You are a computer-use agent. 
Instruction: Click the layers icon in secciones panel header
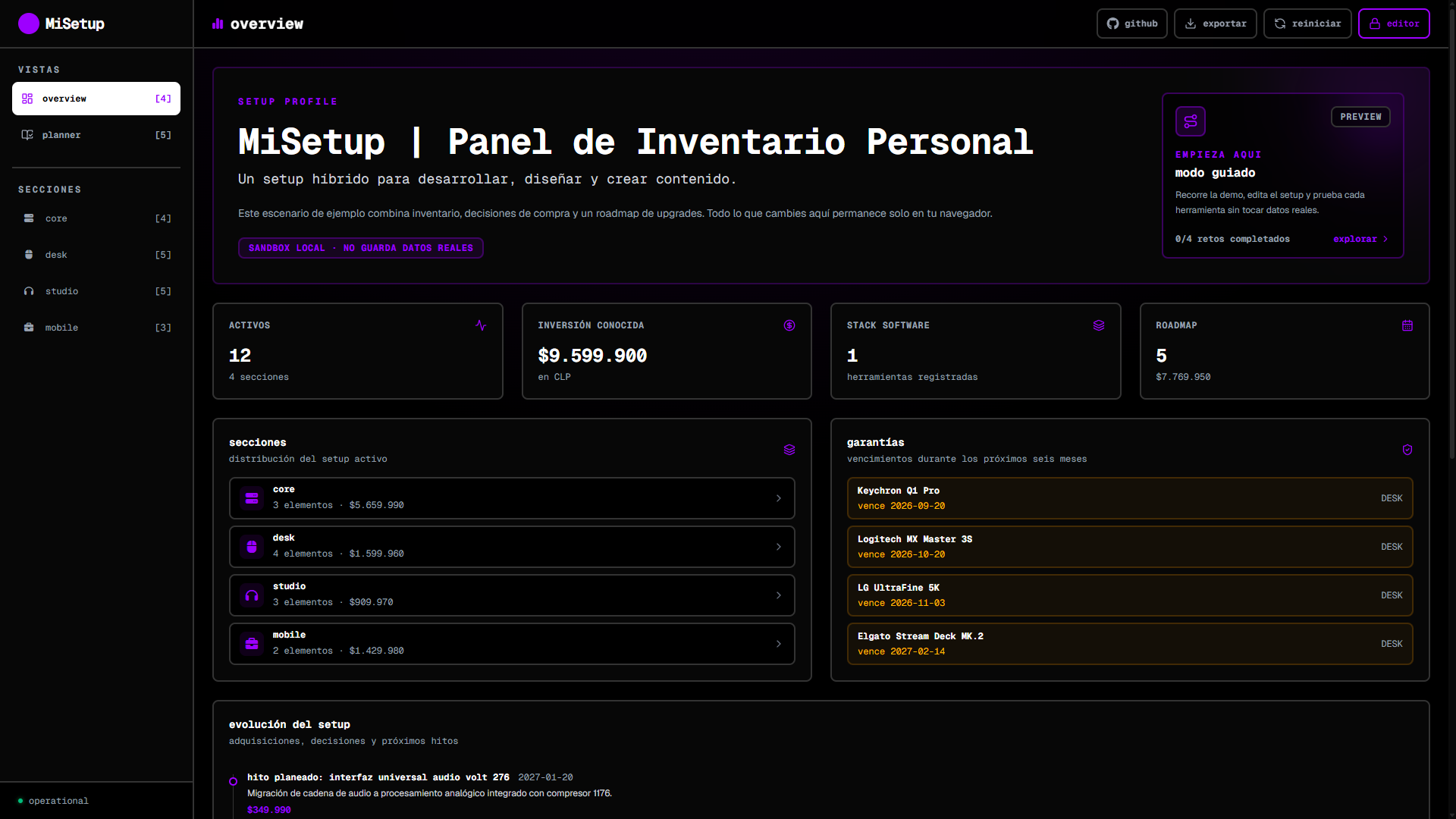789,450
